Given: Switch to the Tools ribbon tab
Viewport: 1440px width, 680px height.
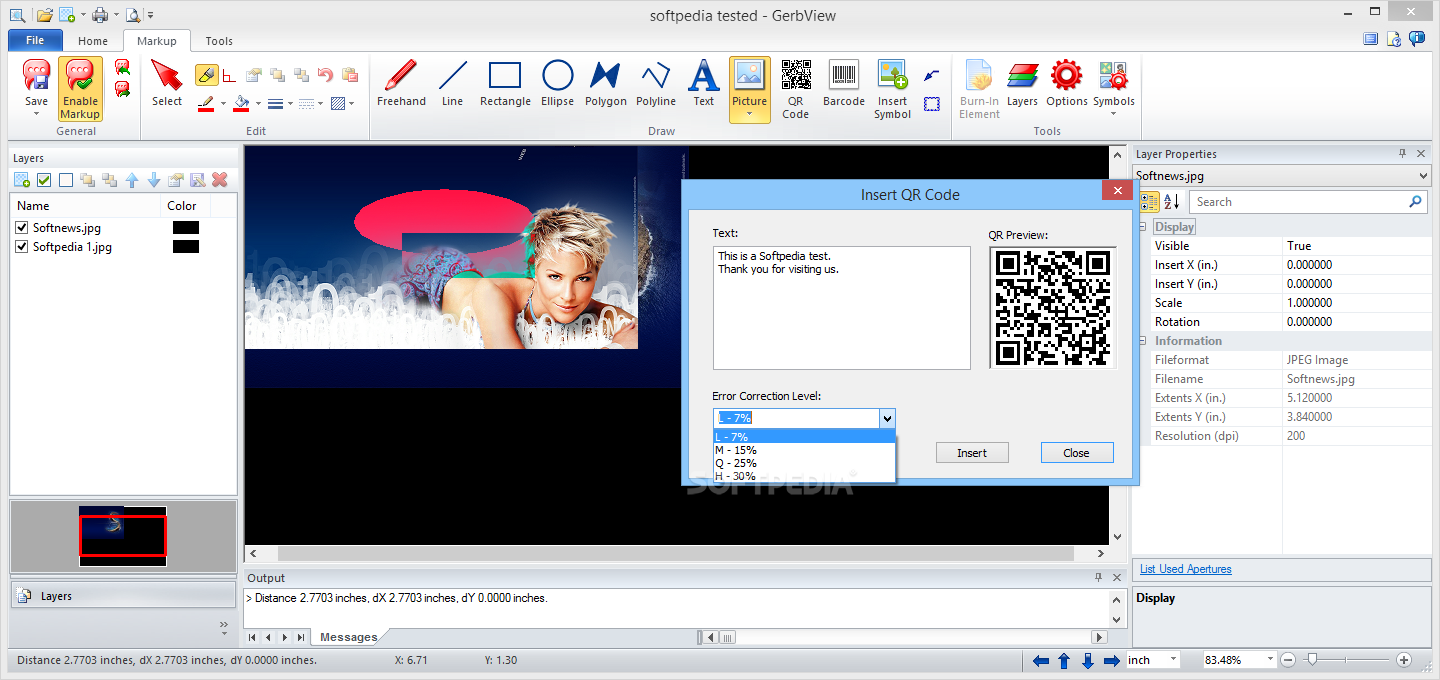Looking at the screenshot, I should click(219, 41).
